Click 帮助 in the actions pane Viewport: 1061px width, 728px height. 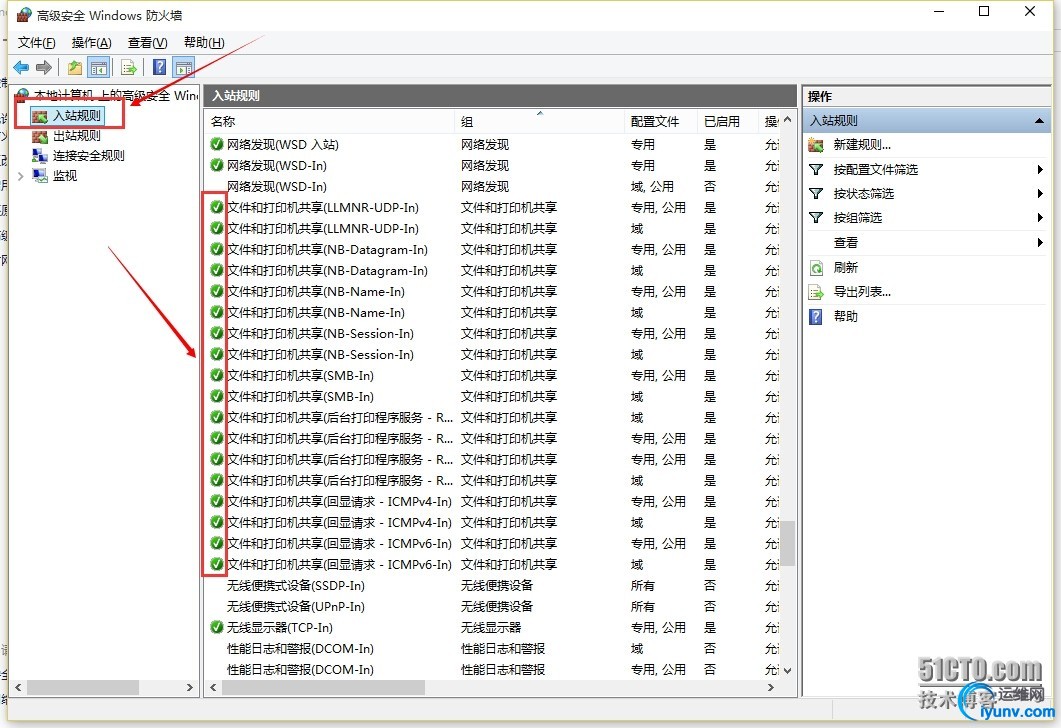846,316
